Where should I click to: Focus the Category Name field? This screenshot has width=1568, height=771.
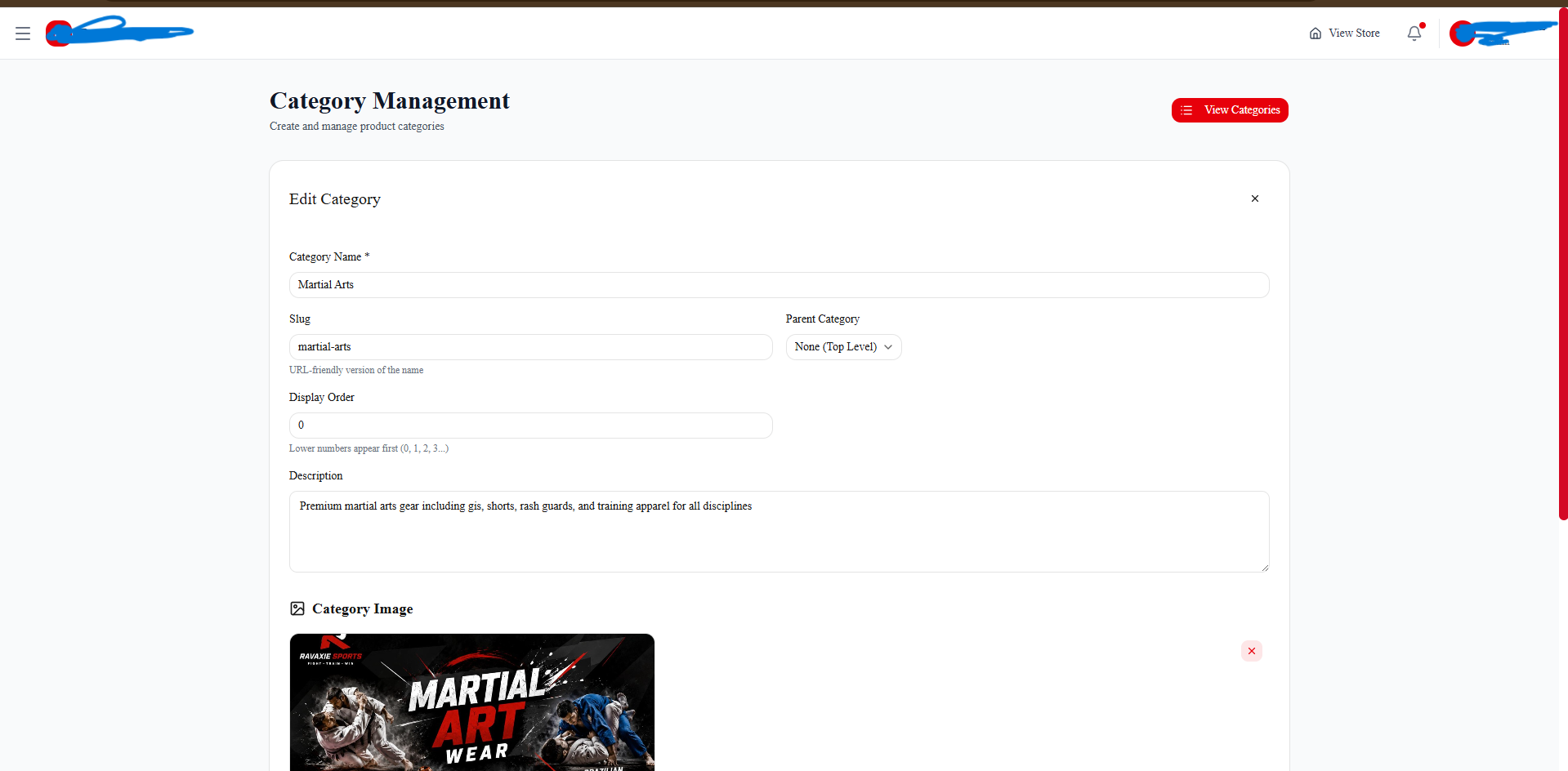(779, 285)
